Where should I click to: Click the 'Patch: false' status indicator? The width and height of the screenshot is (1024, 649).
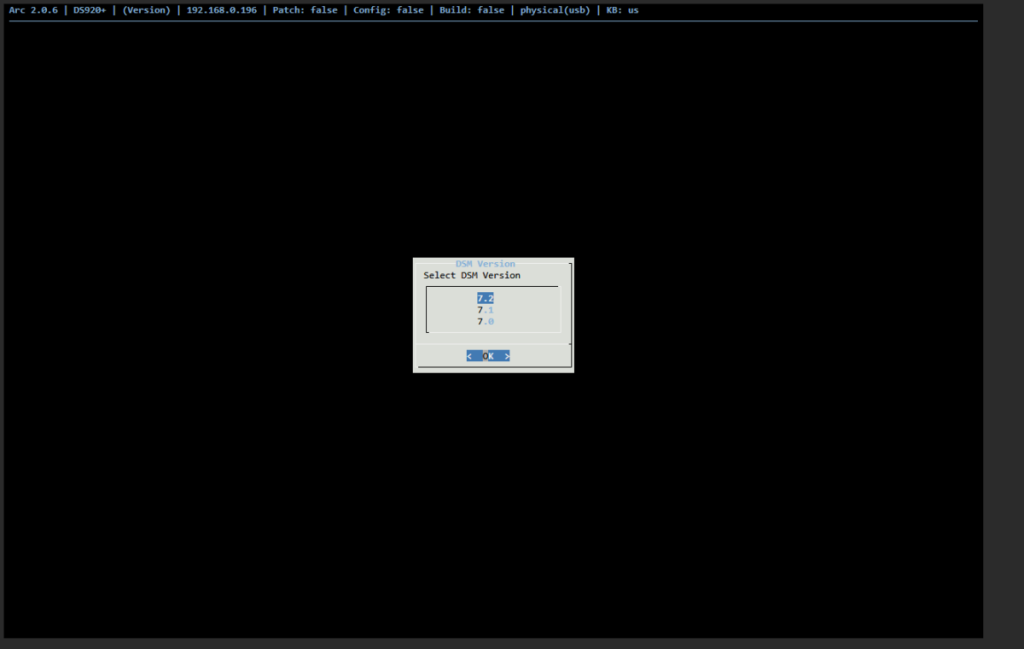pyautogui.click(x=305, y=10)
